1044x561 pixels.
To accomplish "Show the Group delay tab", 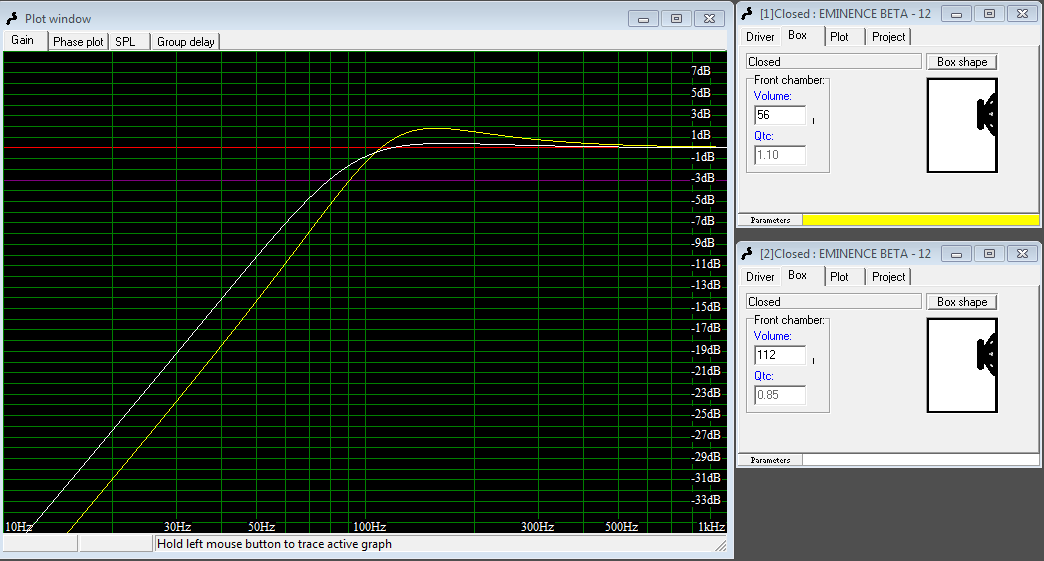I will click(186, 42).
